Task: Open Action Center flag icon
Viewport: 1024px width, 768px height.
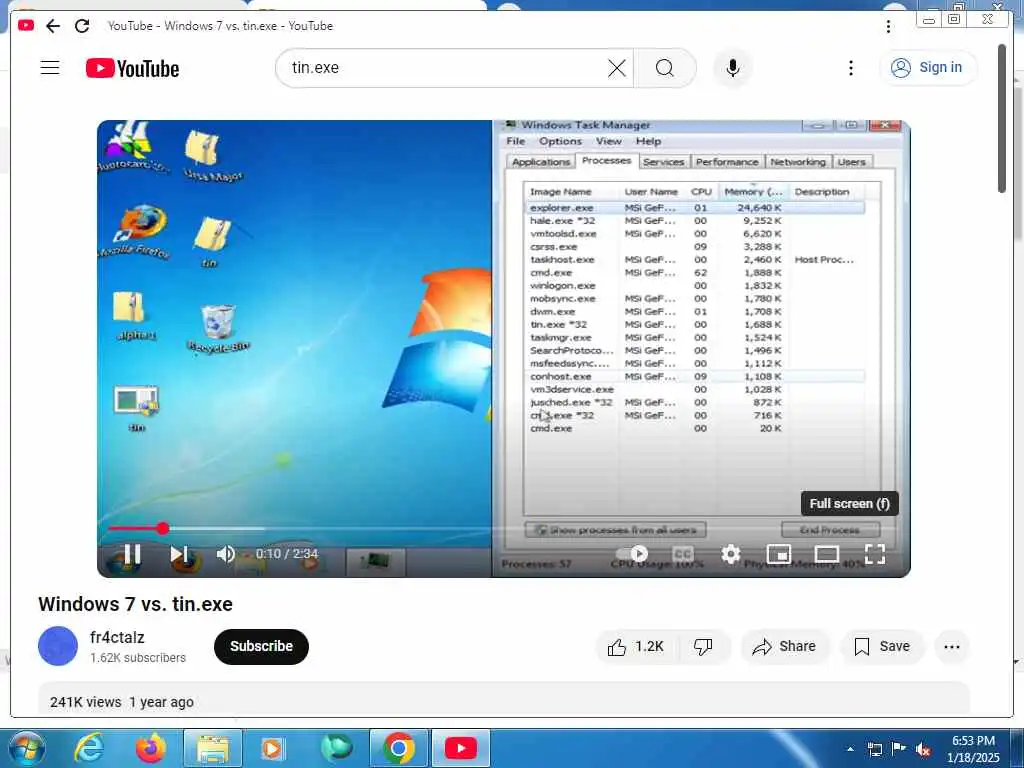Action: pyautogui.click(x=898, y=749)
